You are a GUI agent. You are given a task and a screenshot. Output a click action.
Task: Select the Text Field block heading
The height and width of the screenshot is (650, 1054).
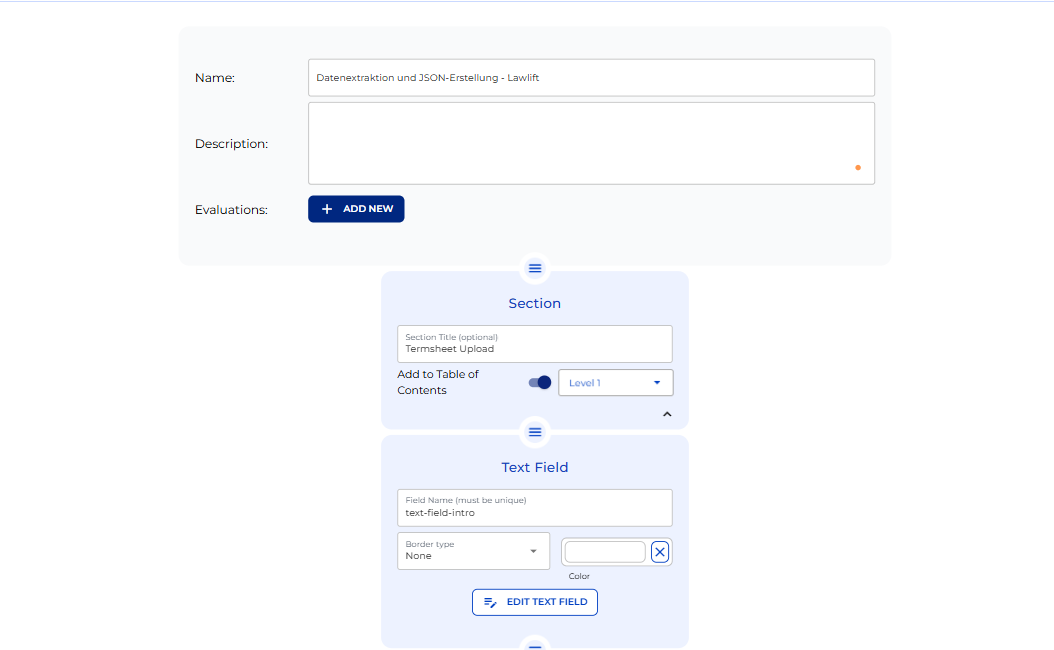click(x=534, y=467)
